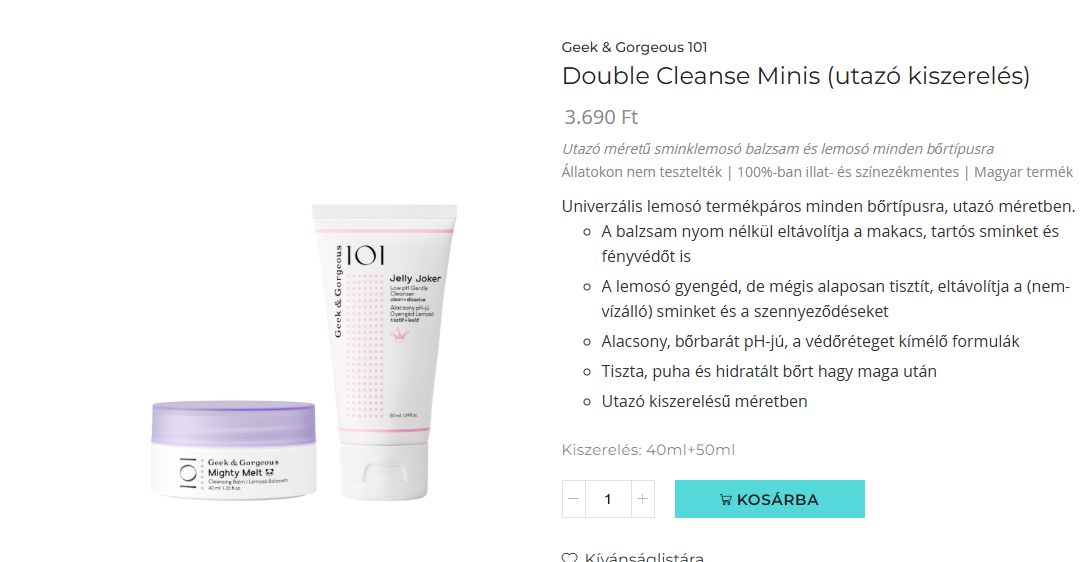Increase quantity with the plus button

pyautogui.click(x=642, y=499)
